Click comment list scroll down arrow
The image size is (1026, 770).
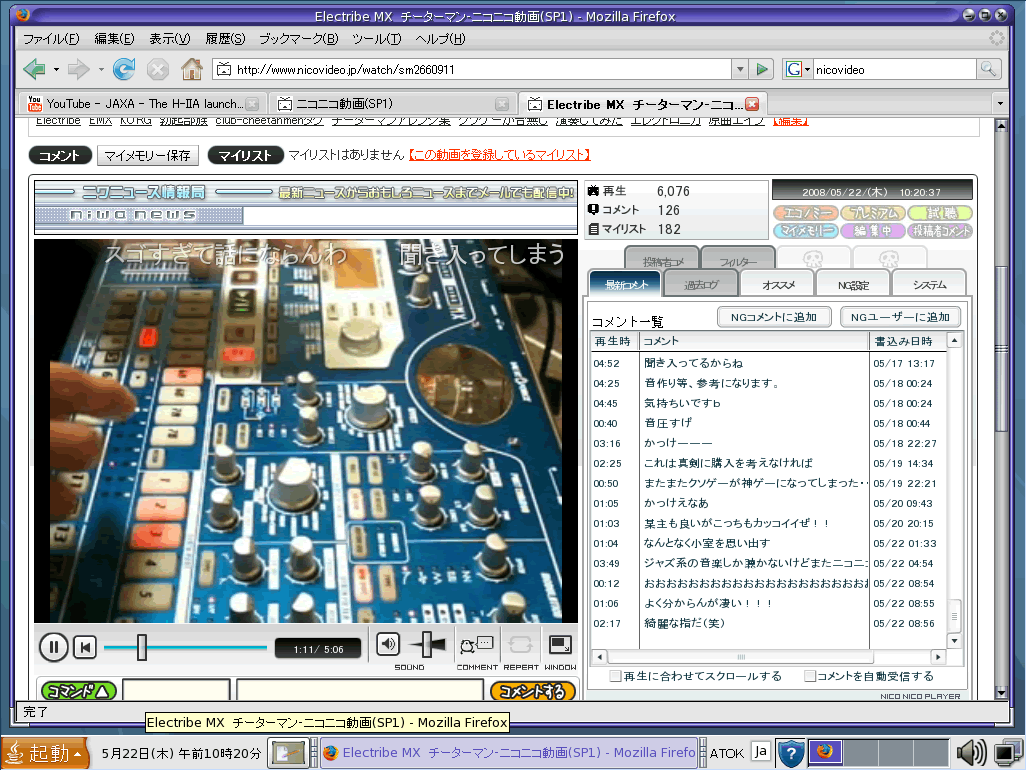954,641
